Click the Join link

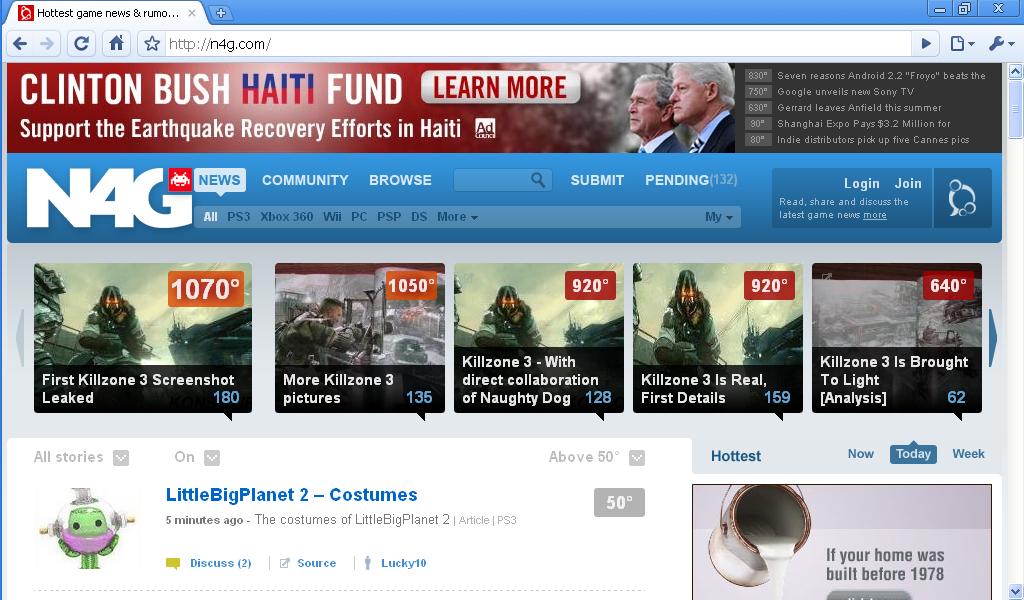point(908,183)
